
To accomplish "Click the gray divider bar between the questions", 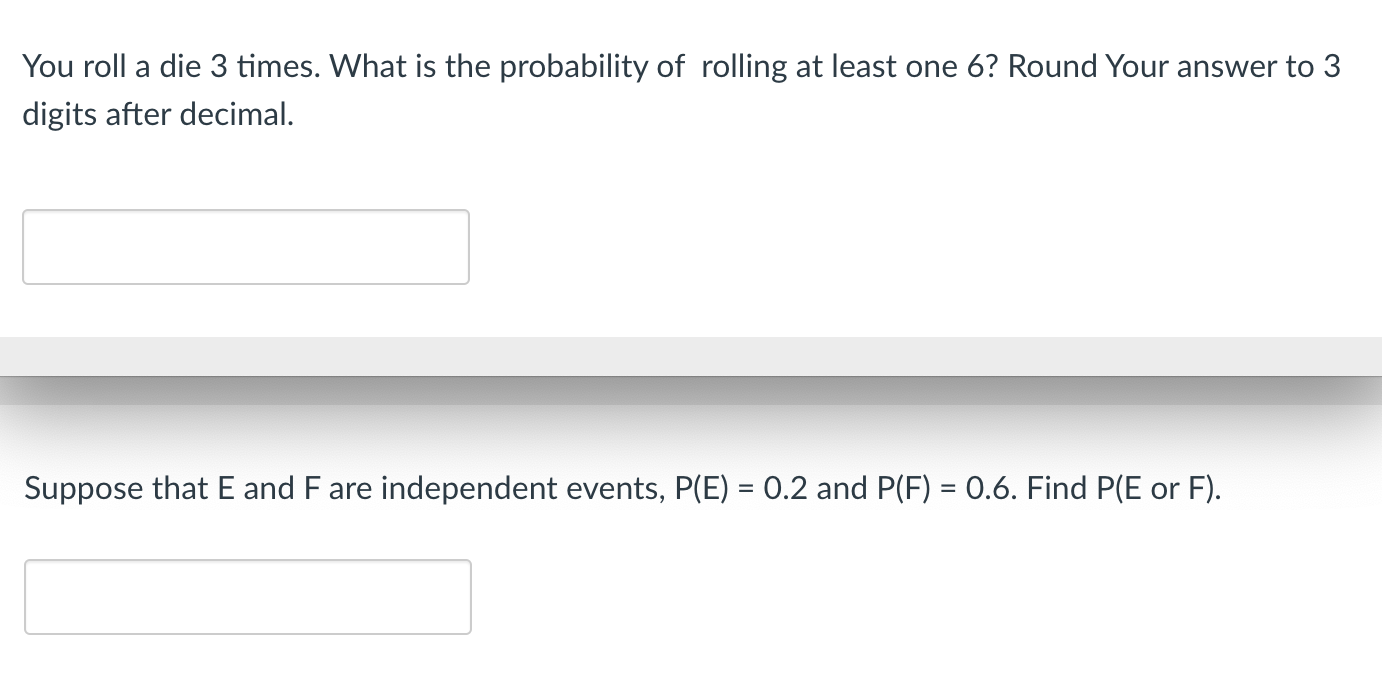I will (x=690, y=356).
